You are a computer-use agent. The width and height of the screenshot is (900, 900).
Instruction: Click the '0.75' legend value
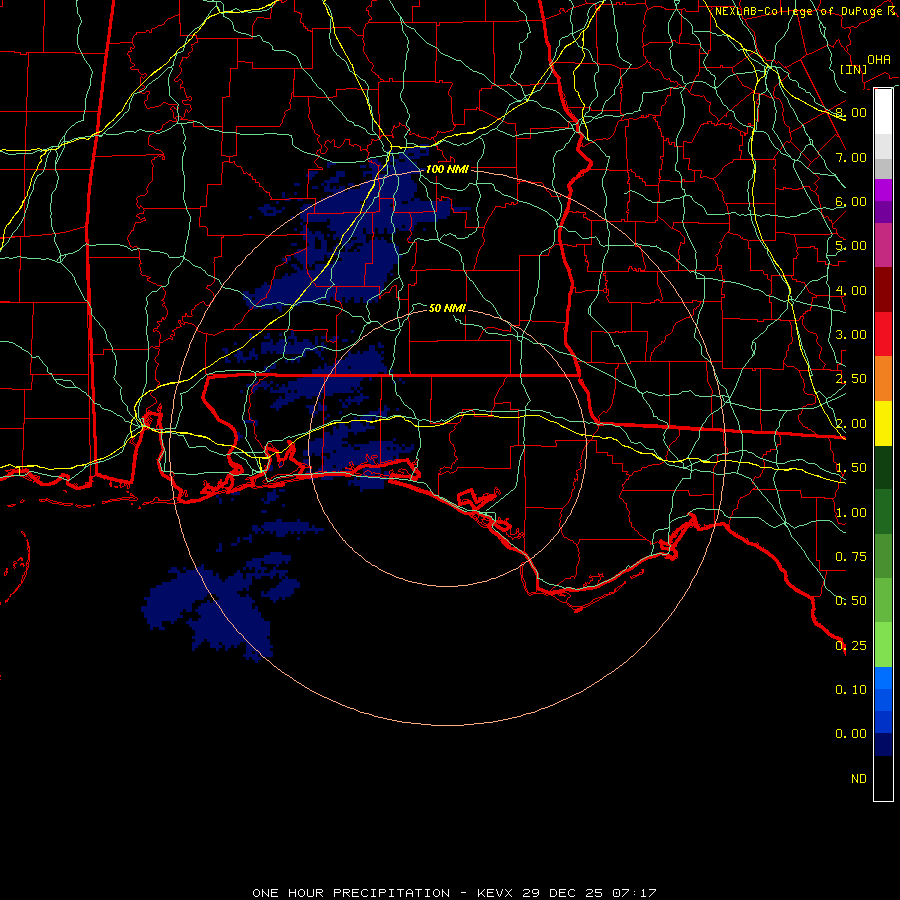[x=851, y=557]
